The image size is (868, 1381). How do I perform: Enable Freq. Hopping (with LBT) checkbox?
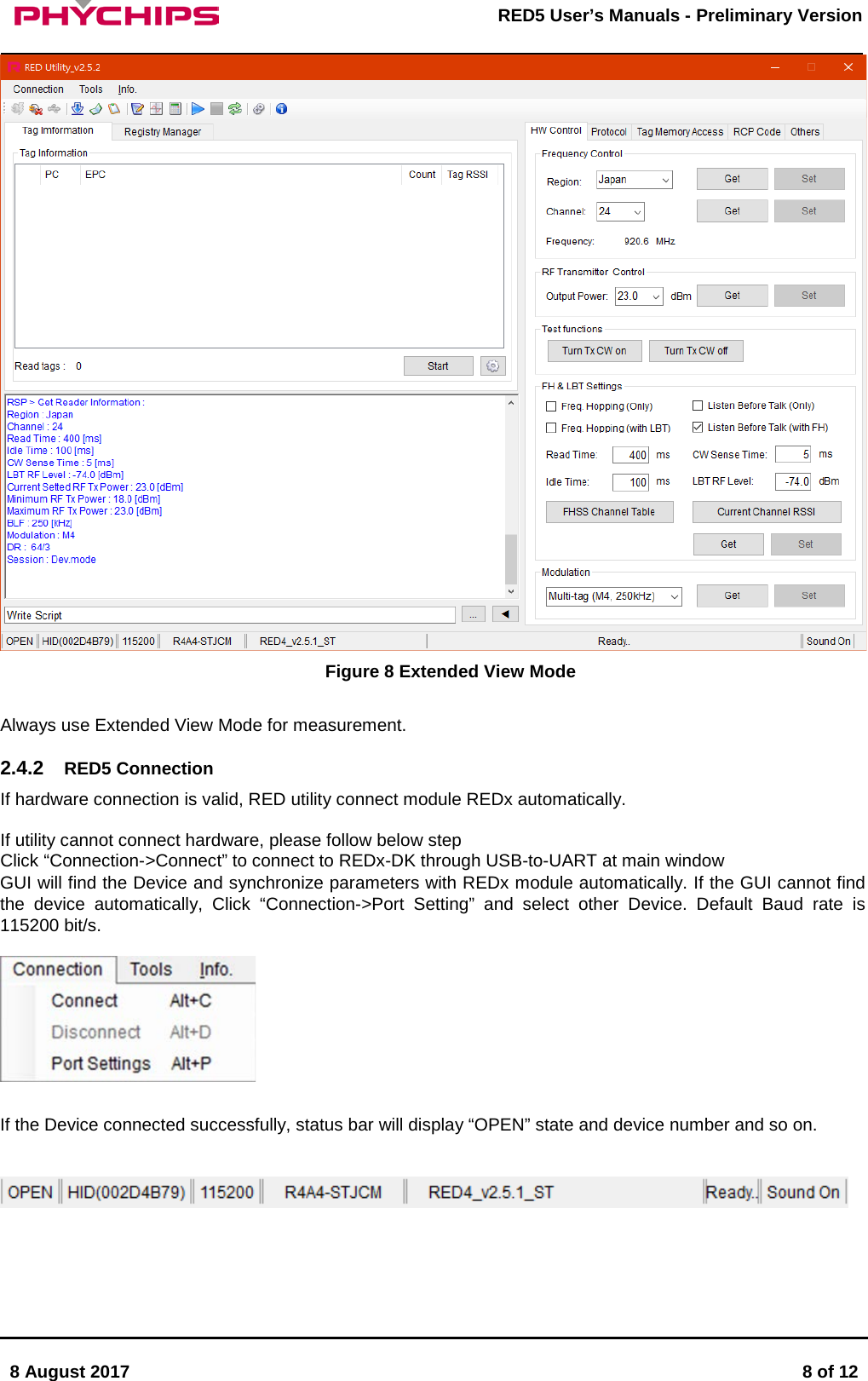click(551, 428)
